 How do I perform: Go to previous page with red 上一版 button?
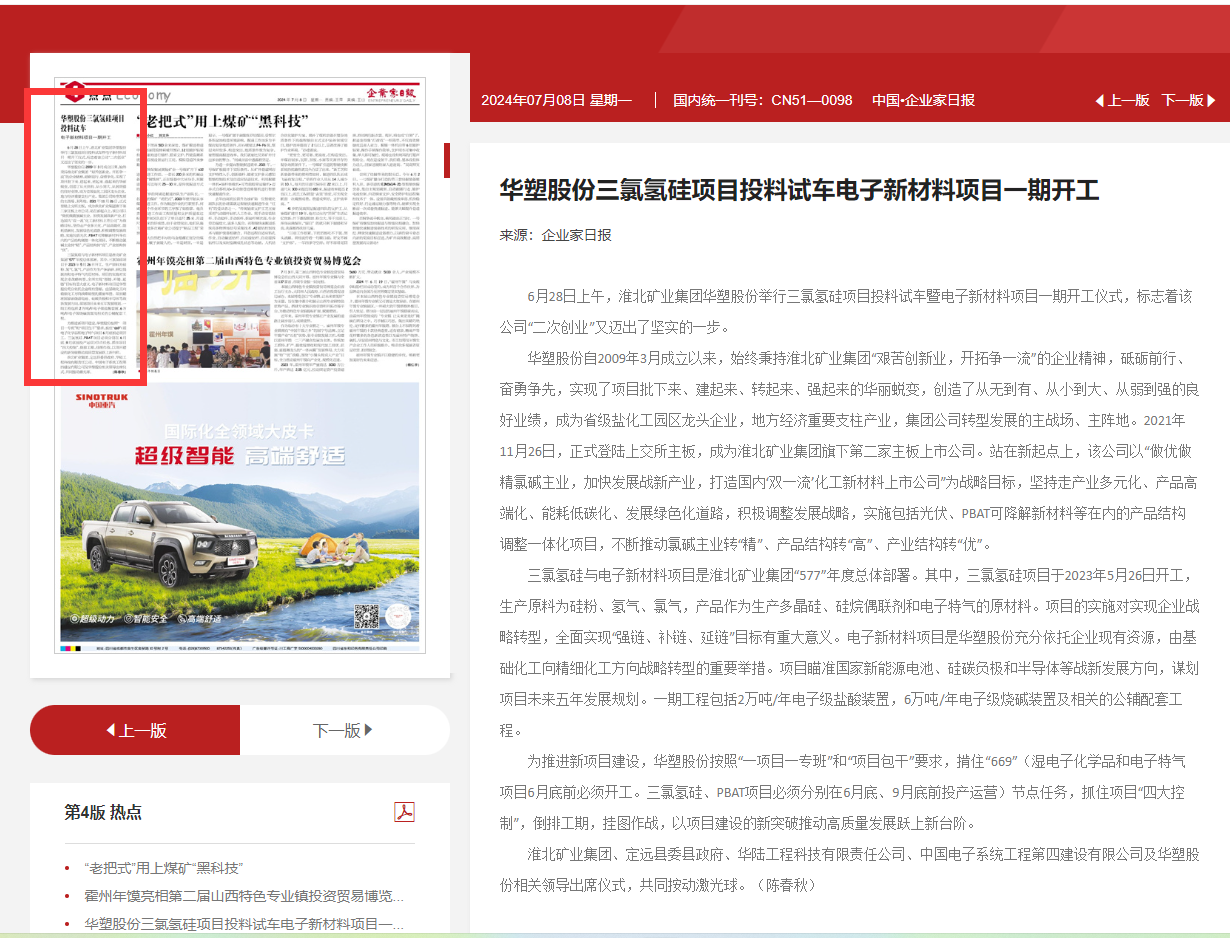click(x=135, y=730)
